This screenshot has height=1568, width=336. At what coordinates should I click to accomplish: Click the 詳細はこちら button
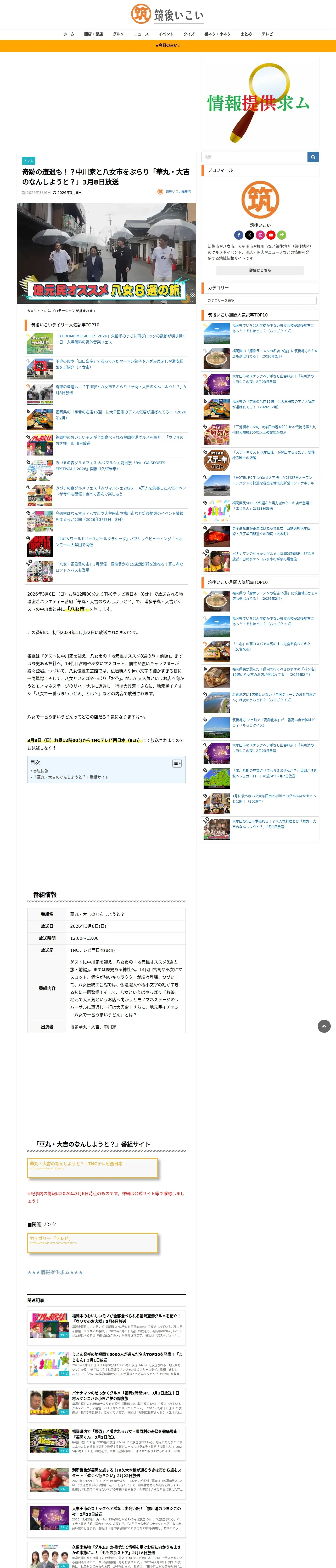click(260, 270)
